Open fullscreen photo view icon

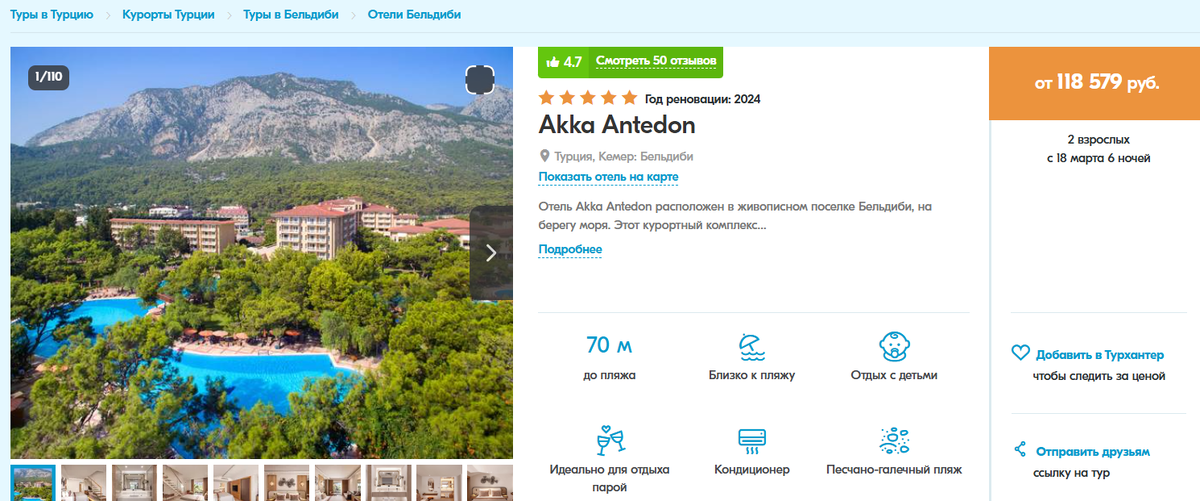pos(479,80)
